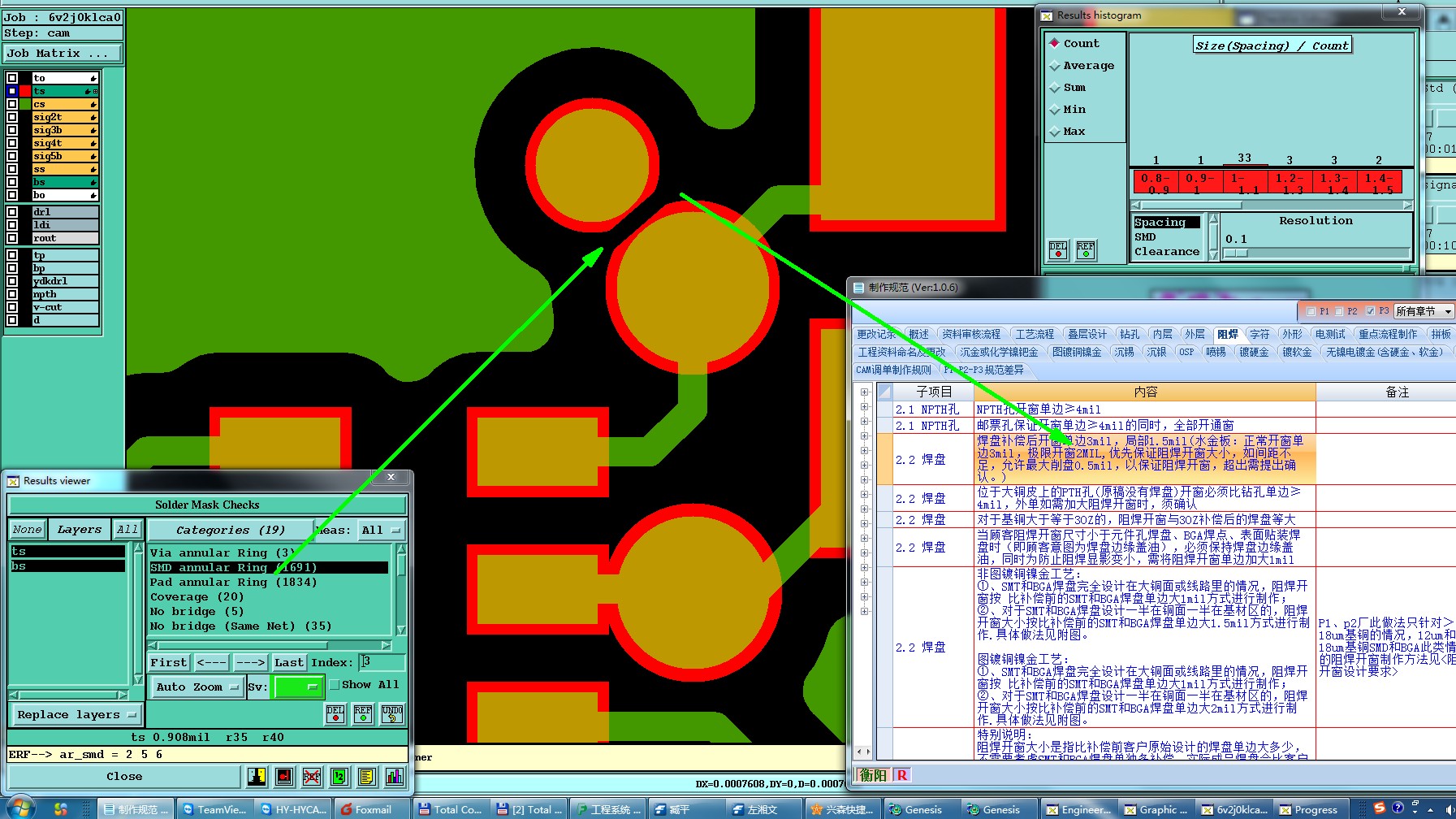Go to previous result with '<---' button
The width and height of the screenshot is (1456, 819).
point(211,663)
